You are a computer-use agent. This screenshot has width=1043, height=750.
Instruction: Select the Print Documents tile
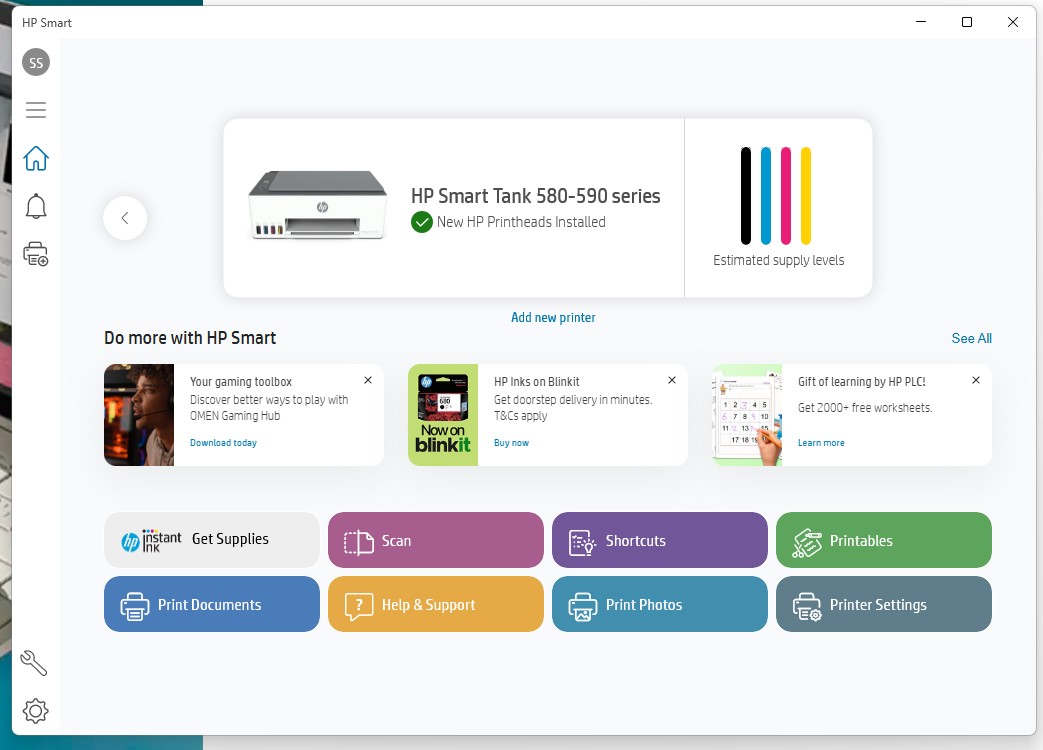(212, 604)
